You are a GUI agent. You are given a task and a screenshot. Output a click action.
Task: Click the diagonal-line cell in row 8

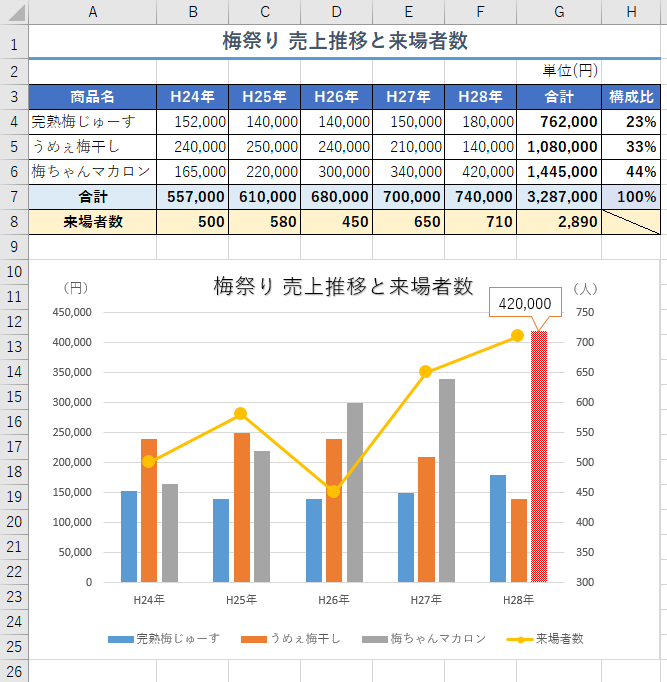click(x=631, y=222)
